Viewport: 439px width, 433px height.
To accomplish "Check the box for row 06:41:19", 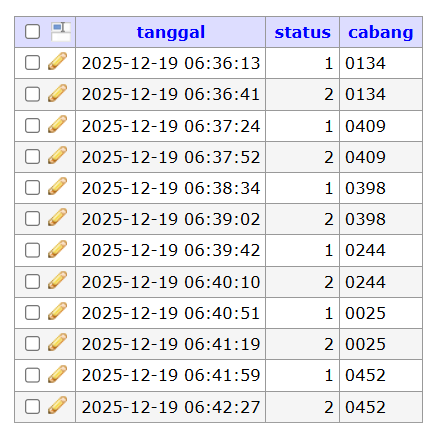I will pos(33,344).
